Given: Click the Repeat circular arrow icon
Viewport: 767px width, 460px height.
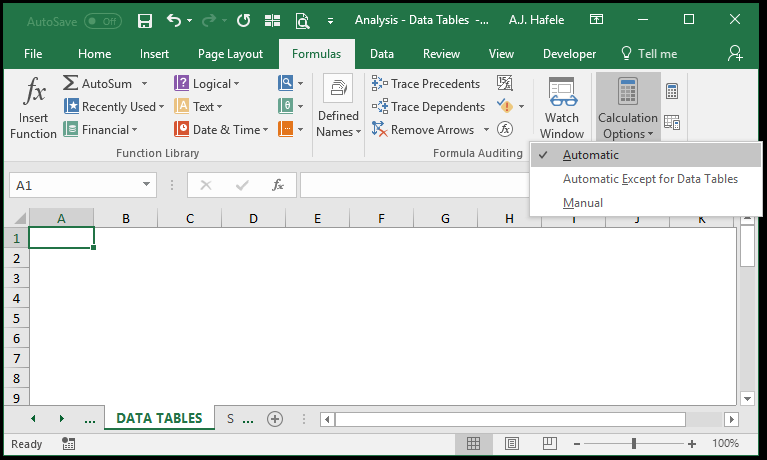Looking at the screenshot, I should pyautogui.click(x=244, y=21).
